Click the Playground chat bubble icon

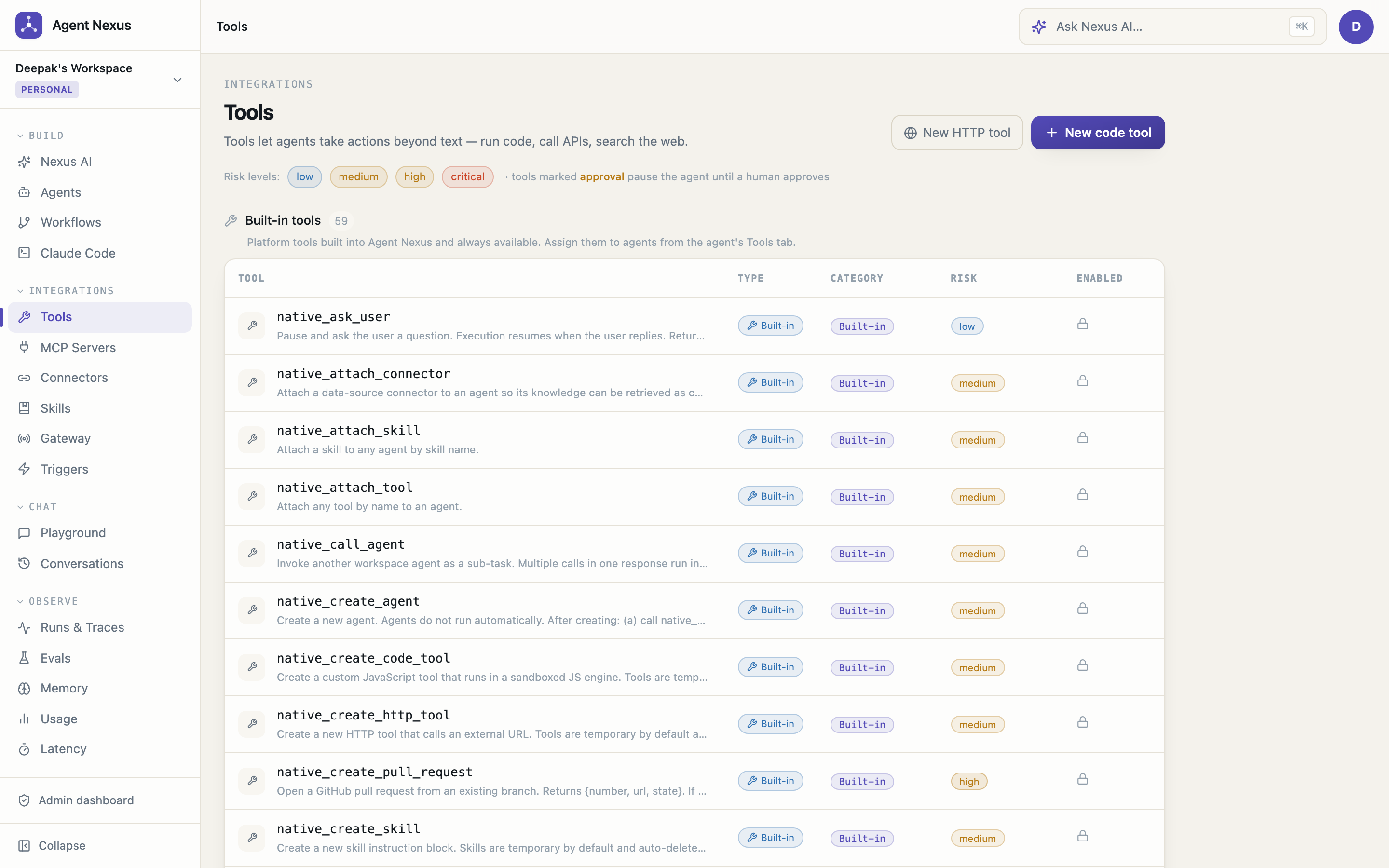[x=24, y=533]
